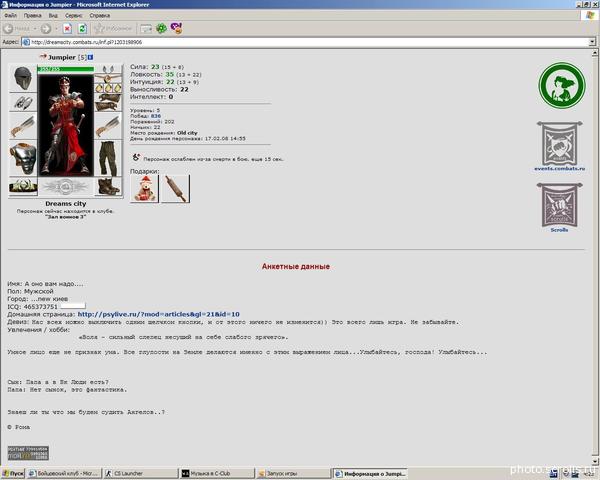The image size is (600, 480).
Task: Click the grey emblem below the portrait
Action: 66,187
